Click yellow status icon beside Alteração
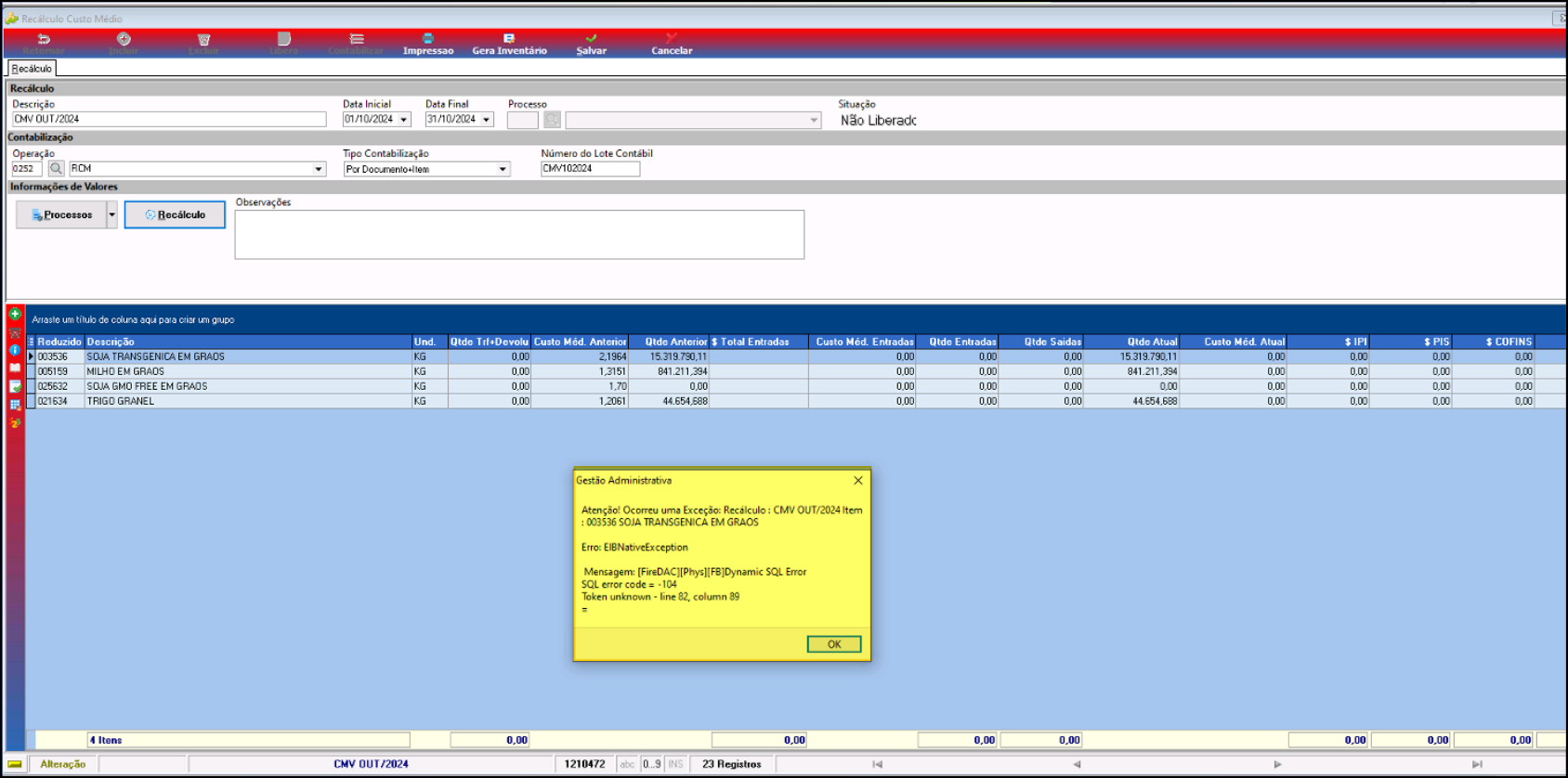This screenshot has width=1568, height=778. click(15, 764)
